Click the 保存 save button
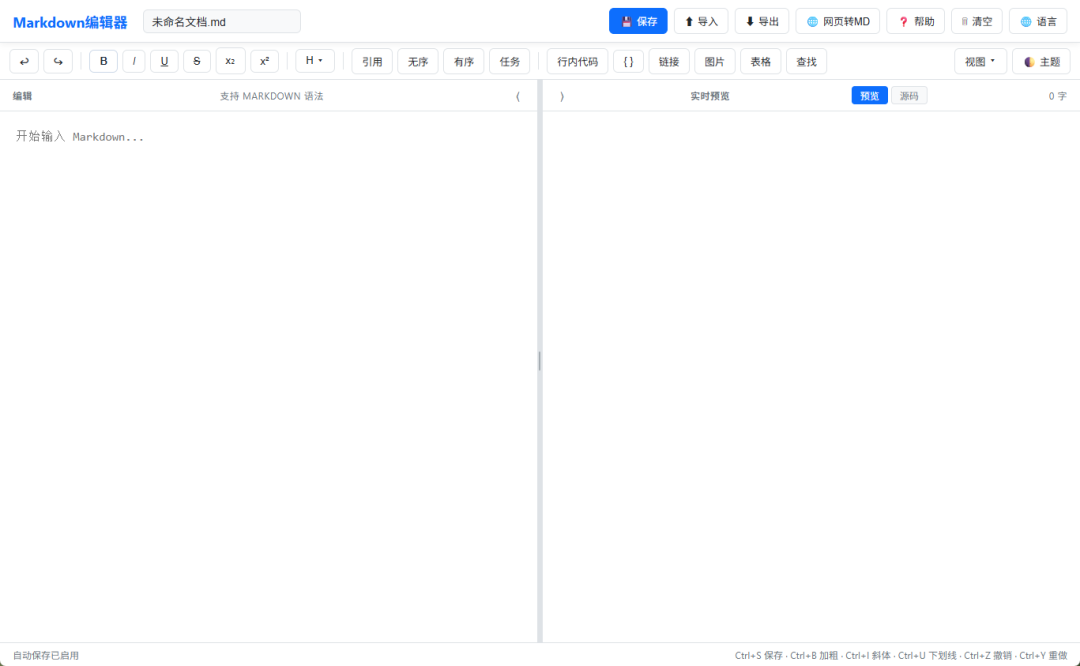The width and height of the screenshot is (1080, 666). click(638, 21)
